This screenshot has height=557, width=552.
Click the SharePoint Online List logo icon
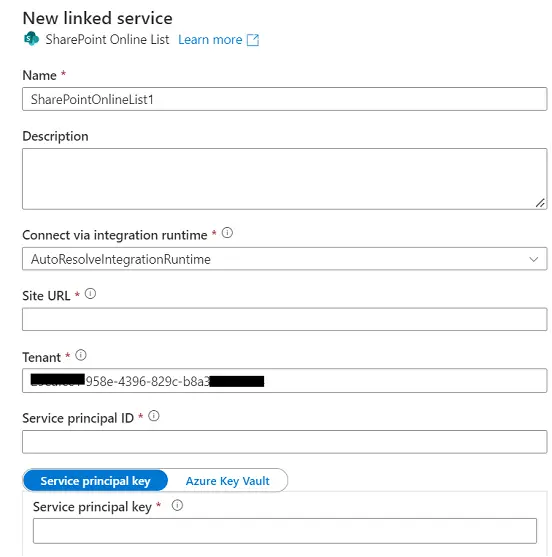31,39
